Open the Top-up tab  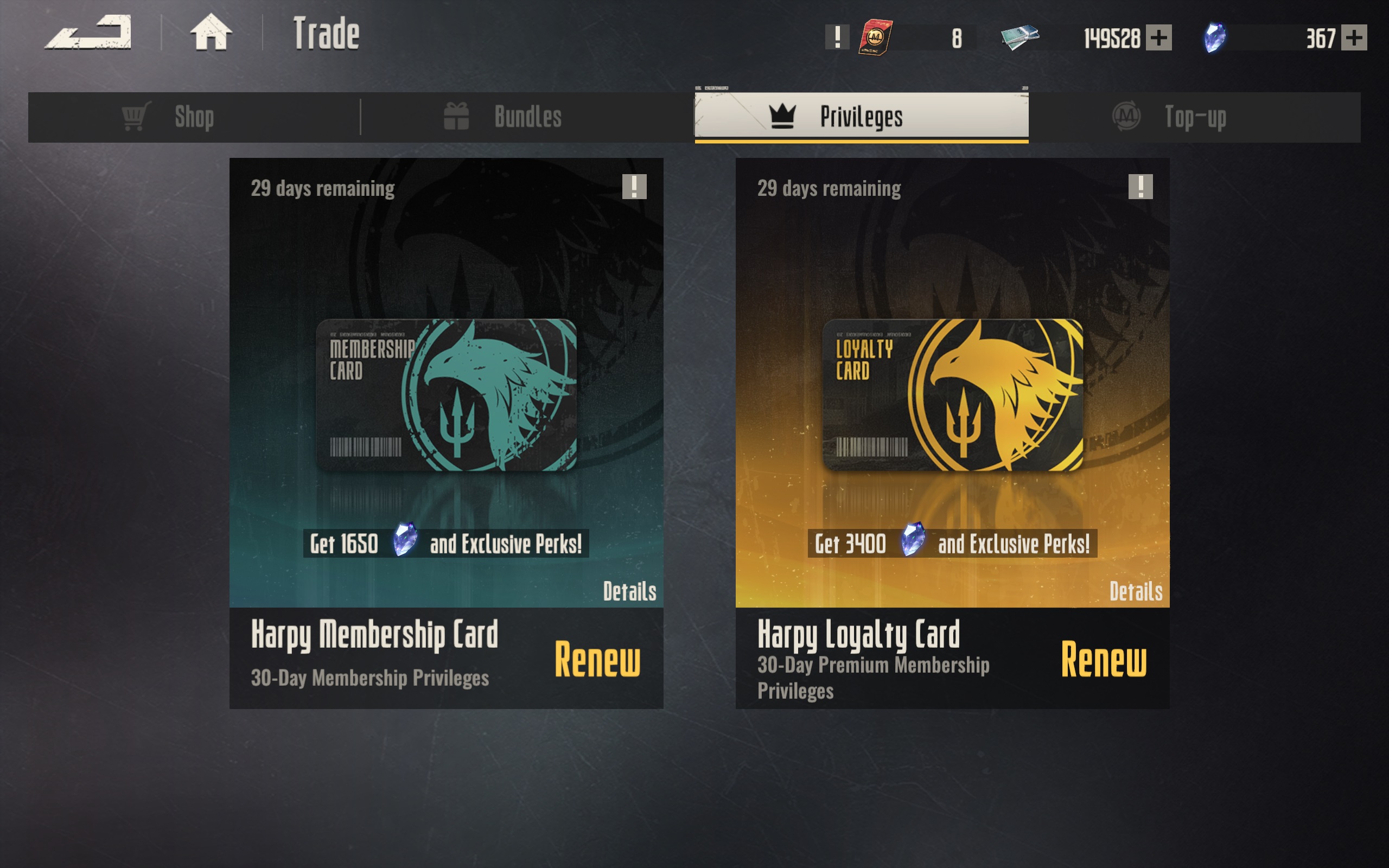click(x=1194, y=117)
